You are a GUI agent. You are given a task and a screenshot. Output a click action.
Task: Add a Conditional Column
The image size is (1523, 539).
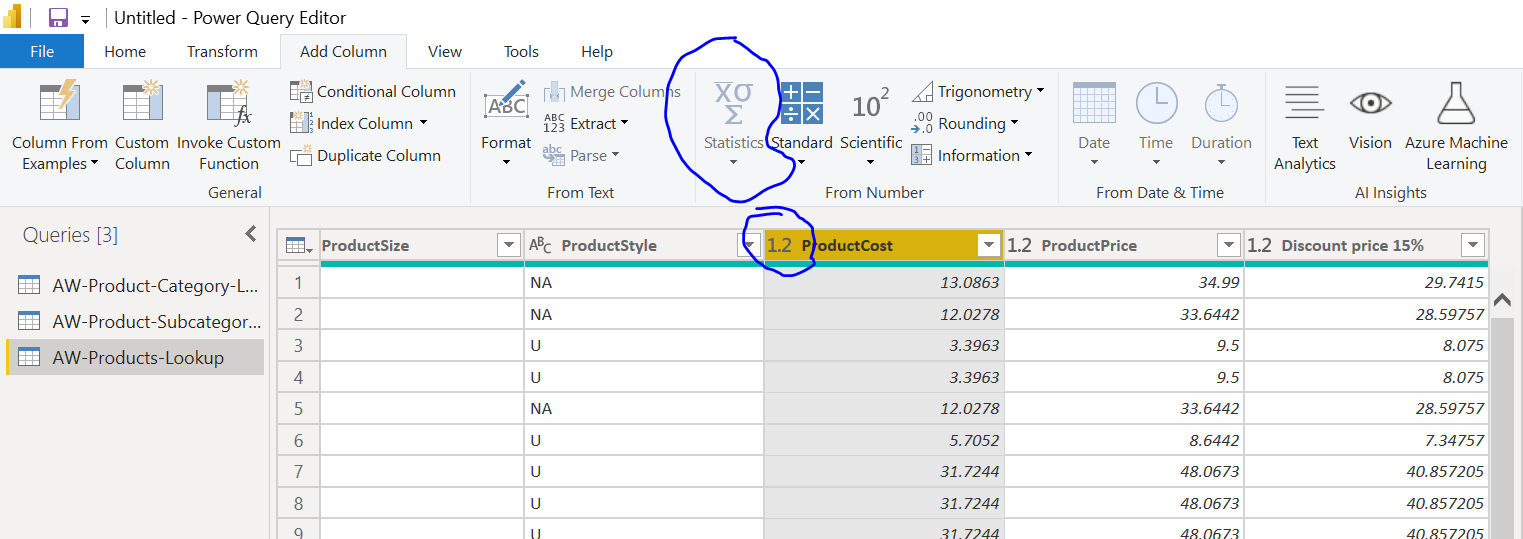pos(373,91)
